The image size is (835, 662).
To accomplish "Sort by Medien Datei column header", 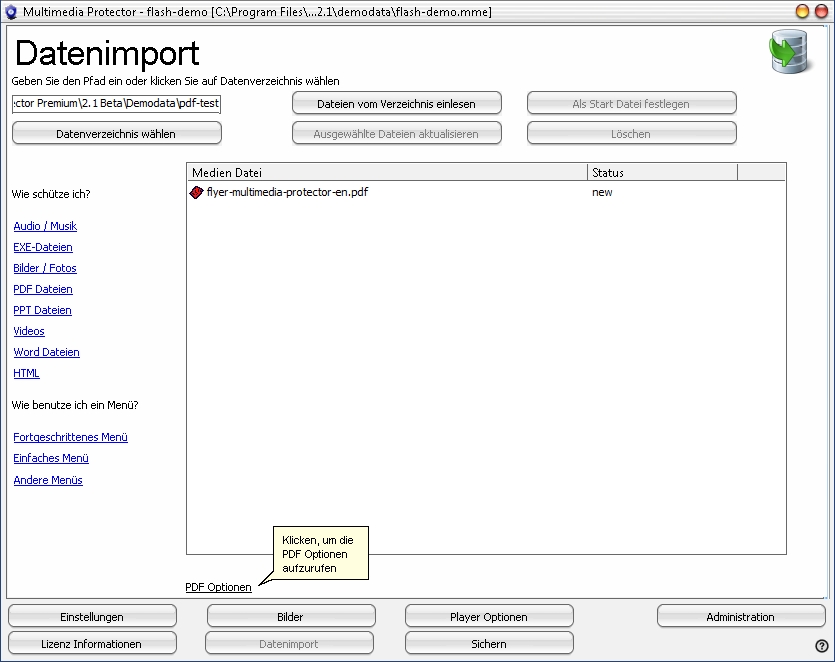I will tap(386, 173).
